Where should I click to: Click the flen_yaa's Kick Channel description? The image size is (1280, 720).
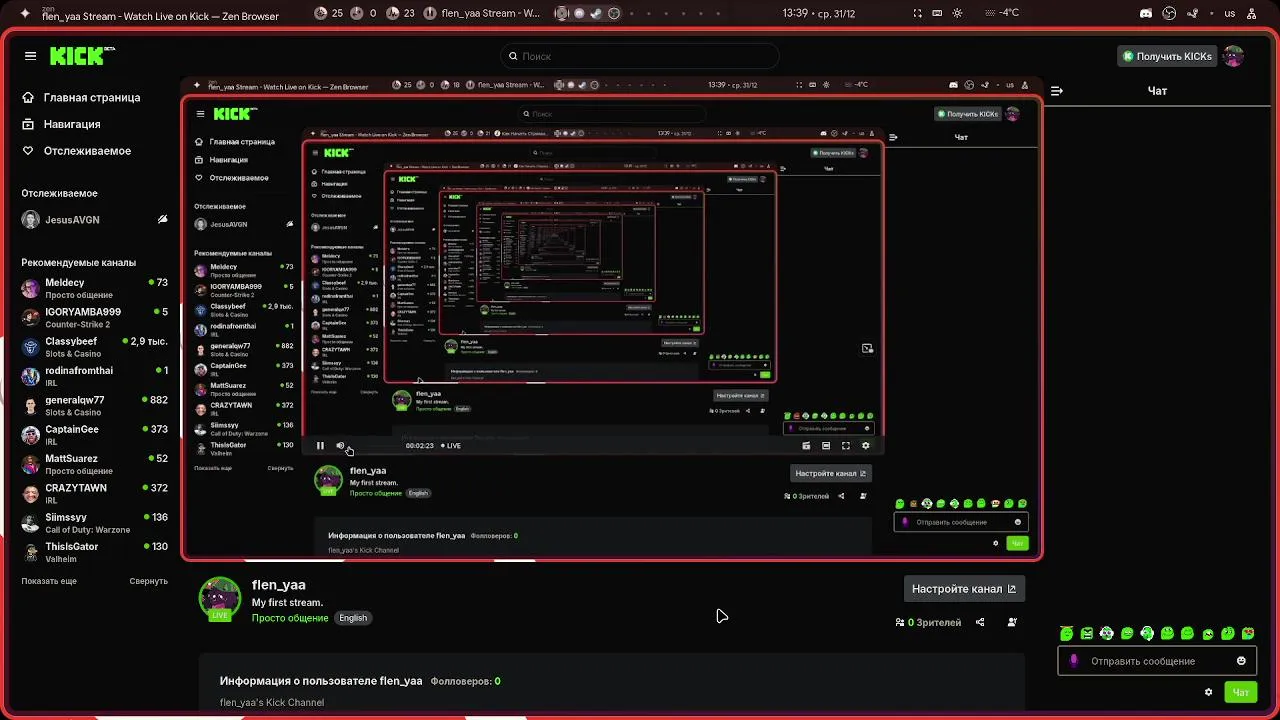point(272,703)
